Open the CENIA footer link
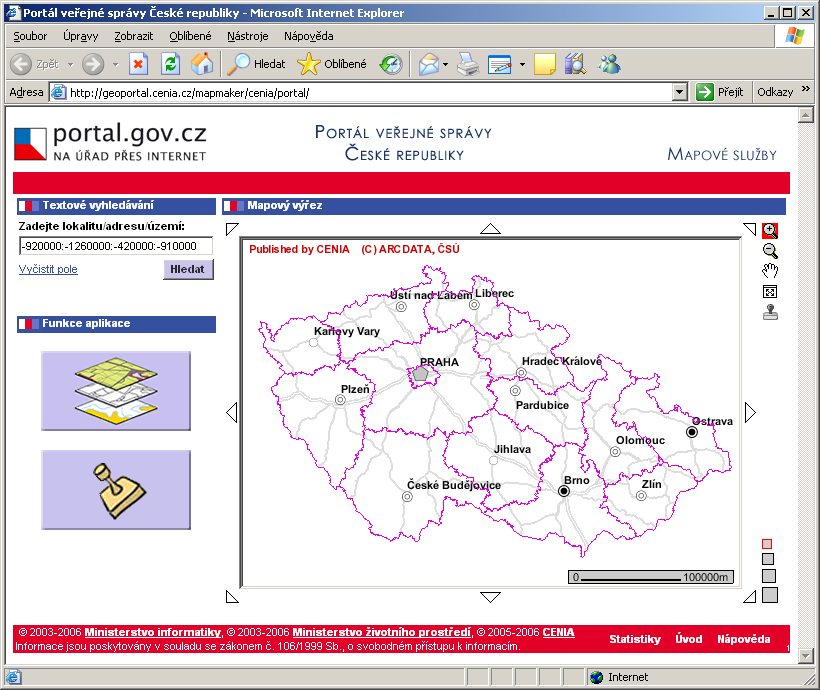 point(558,632)
